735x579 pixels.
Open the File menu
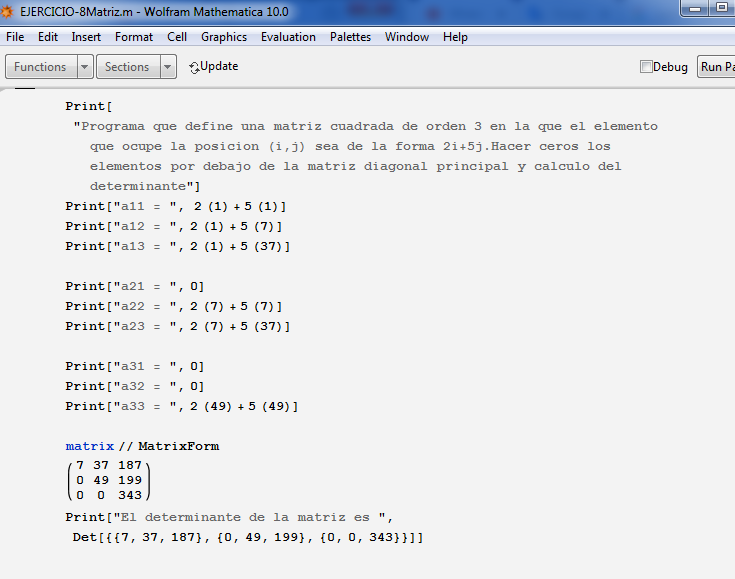15,37
